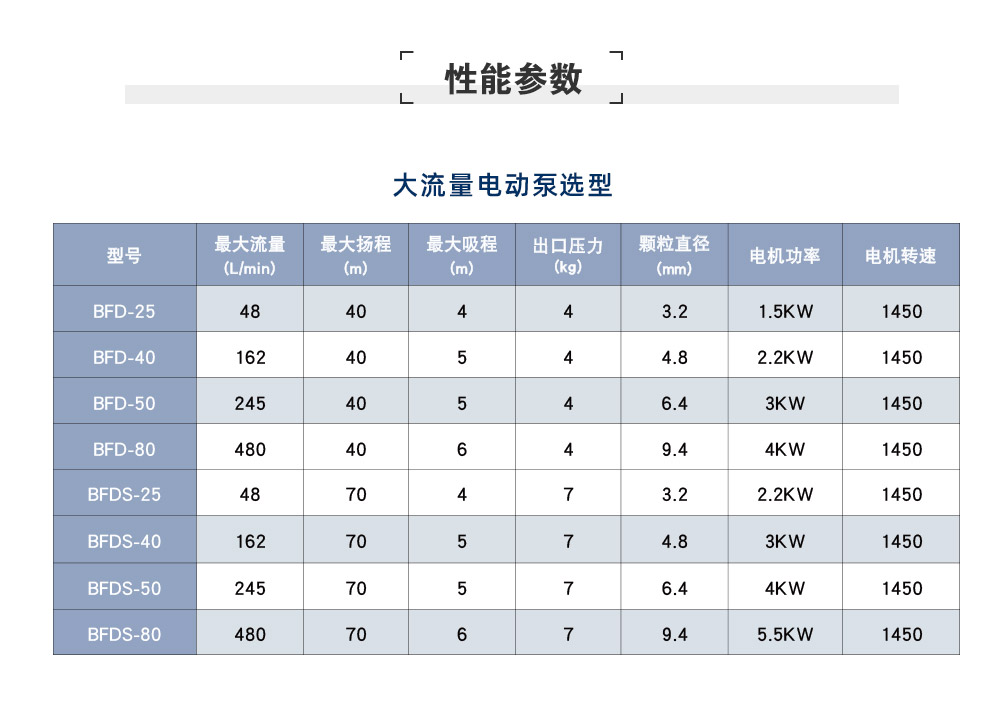Screen dimensions: 1000x707
Task: Click the BFDS-50 model cell
Action: (124, 588)
